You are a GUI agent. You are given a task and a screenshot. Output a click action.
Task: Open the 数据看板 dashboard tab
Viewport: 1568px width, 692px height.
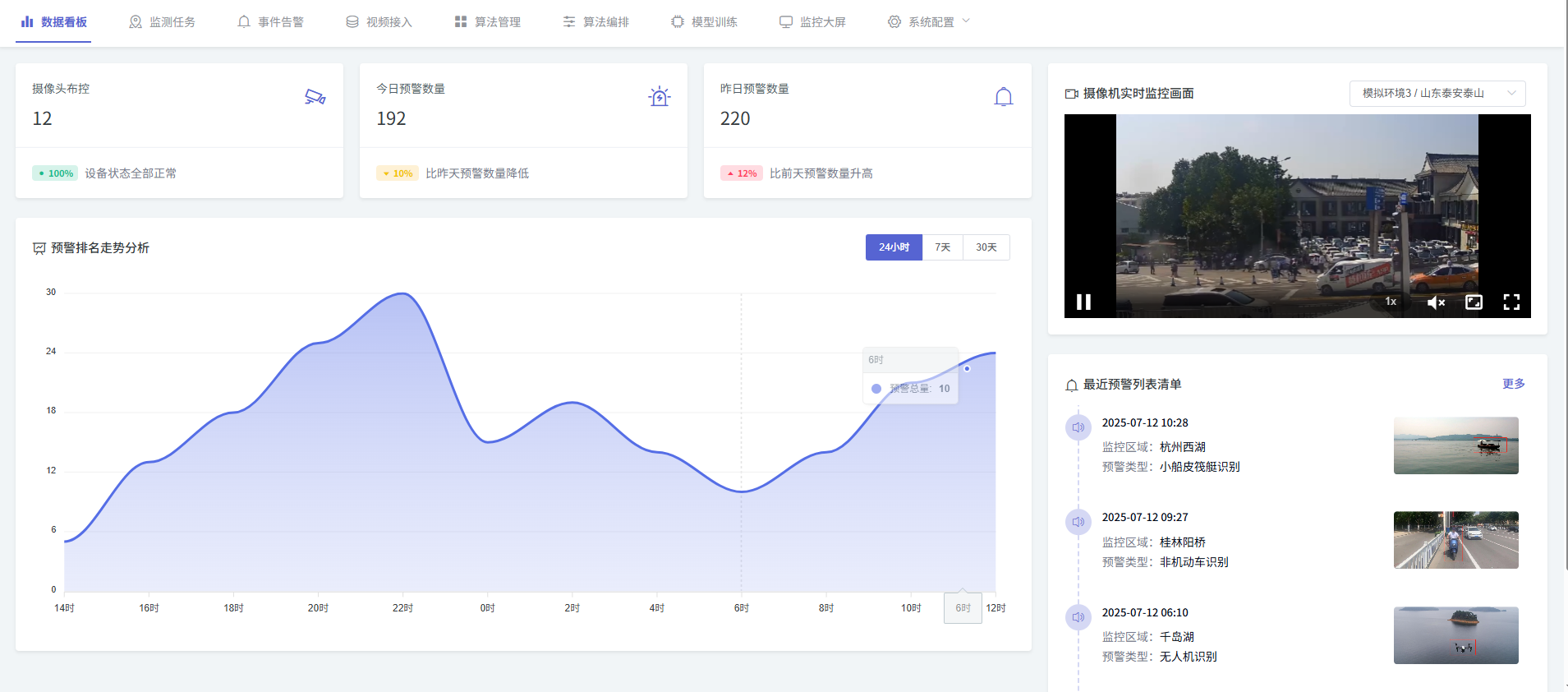pyautogui.click(x=54, y=22)
